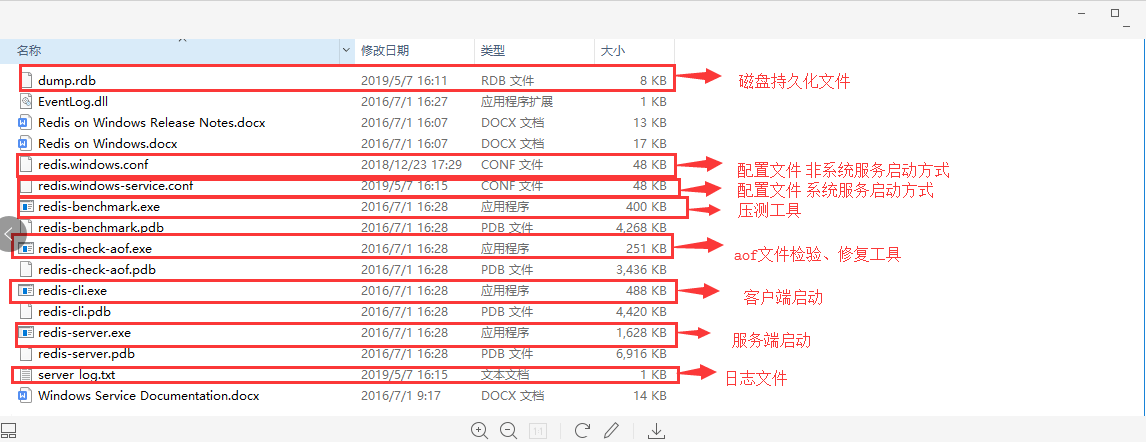The height and width of the screenshot is (442, 1146).
Task: Click the redis-check-aof.exe application icon
Action: 26,248
